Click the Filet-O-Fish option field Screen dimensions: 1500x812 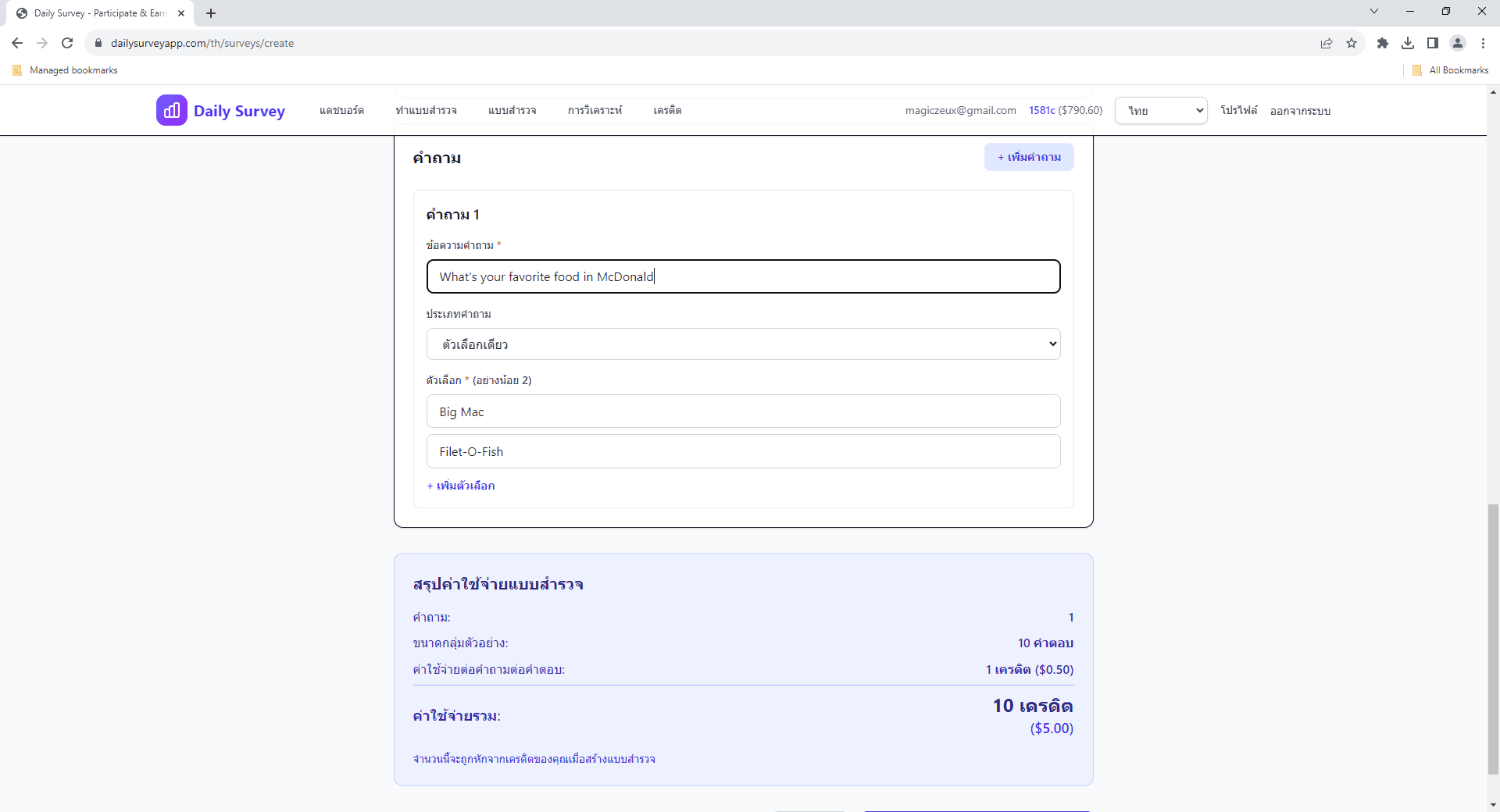pyautogui.click(x=743, y=451)
